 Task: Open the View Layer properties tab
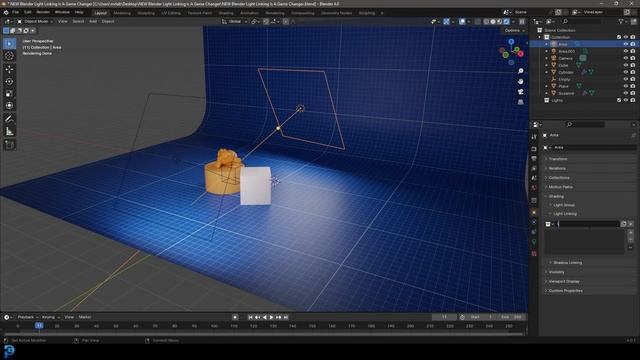click(534, 168)
